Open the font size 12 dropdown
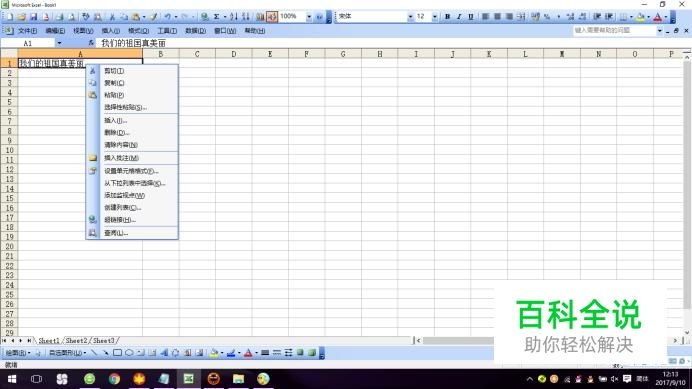The image size is (692, 389). tap(435, 17)
